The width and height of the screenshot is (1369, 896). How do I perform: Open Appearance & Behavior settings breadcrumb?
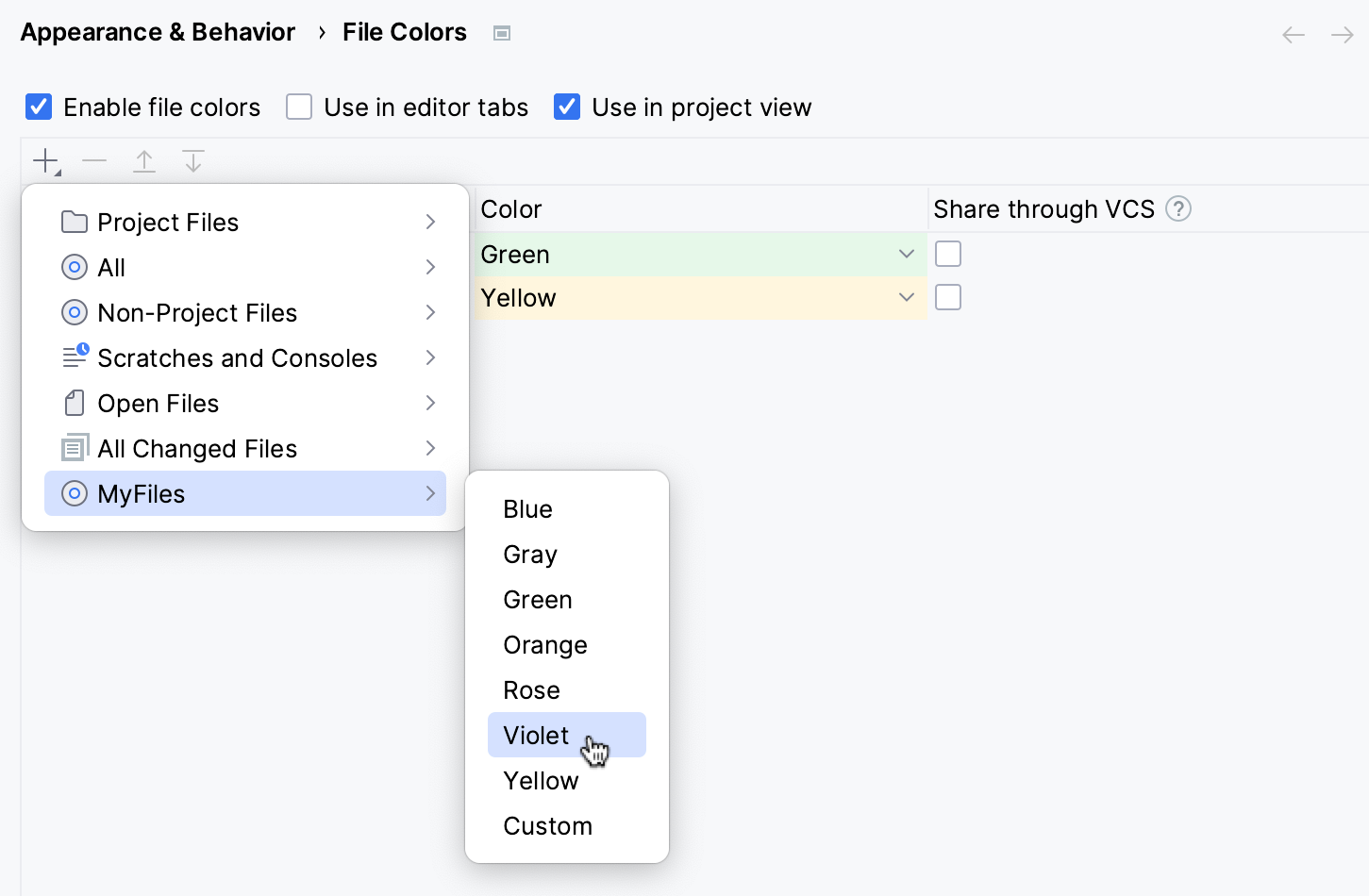pyautogui.click(x=157, y=31)
